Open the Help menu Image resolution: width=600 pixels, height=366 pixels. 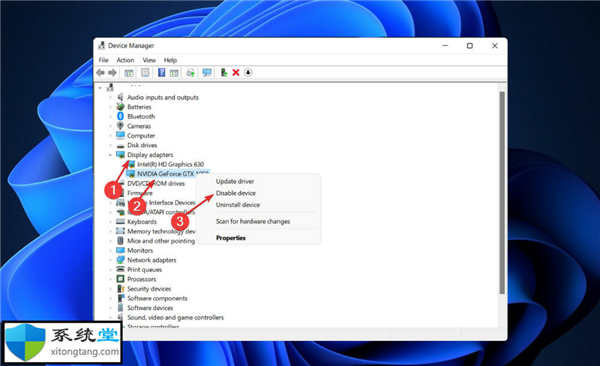pyautogui.click(x=170, y=60)
